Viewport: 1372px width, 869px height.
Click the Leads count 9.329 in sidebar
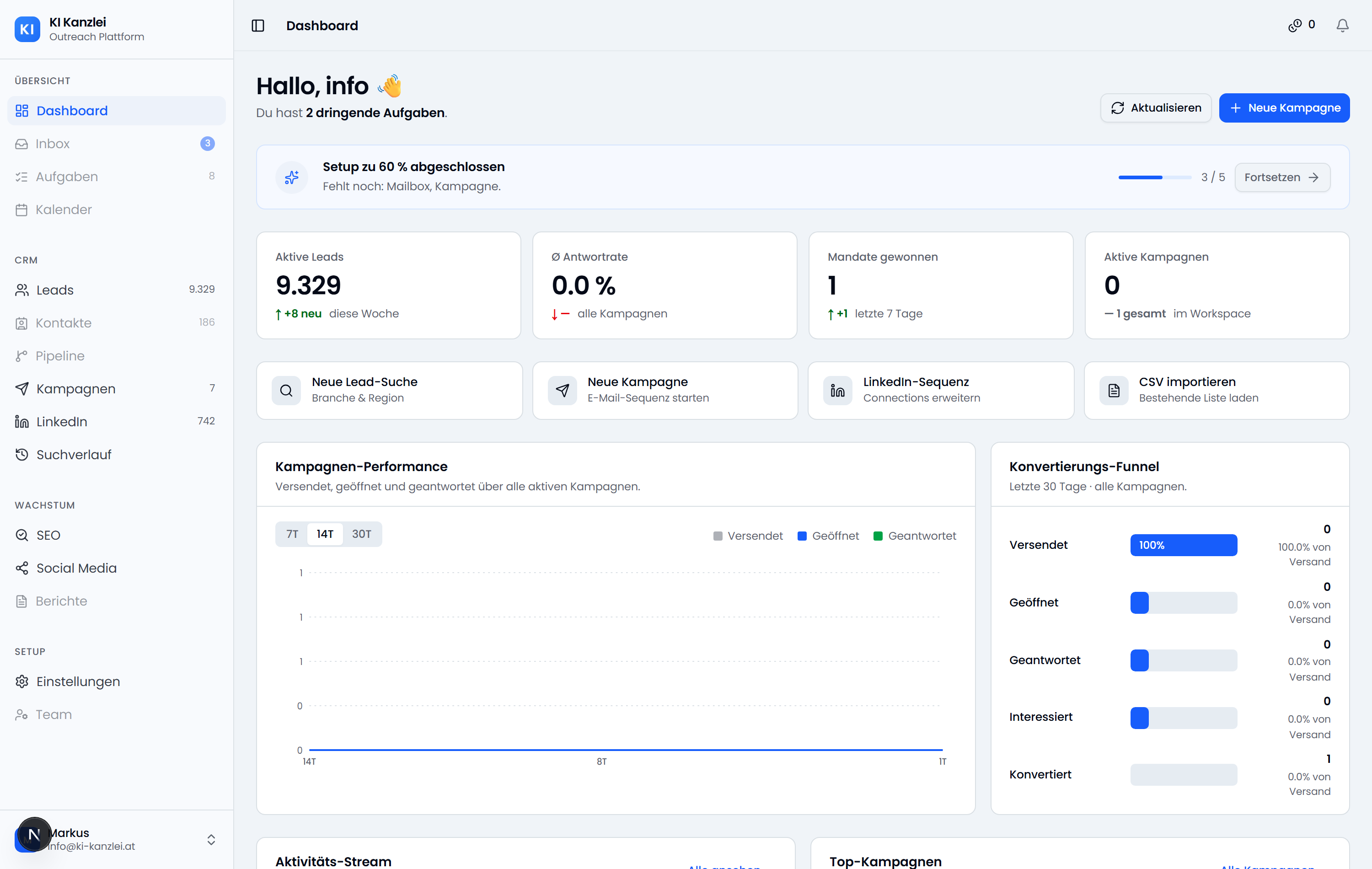(x=202, y=290)
